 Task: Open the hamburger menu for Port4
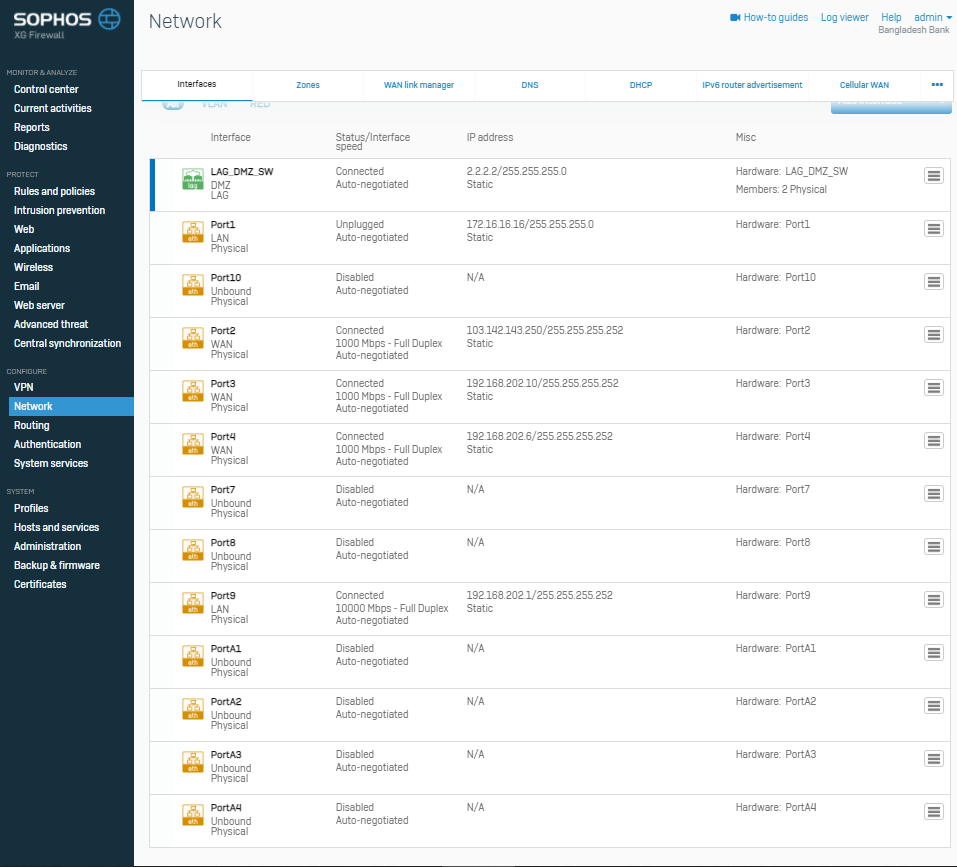pyautogui.click(x=934, y=441)
